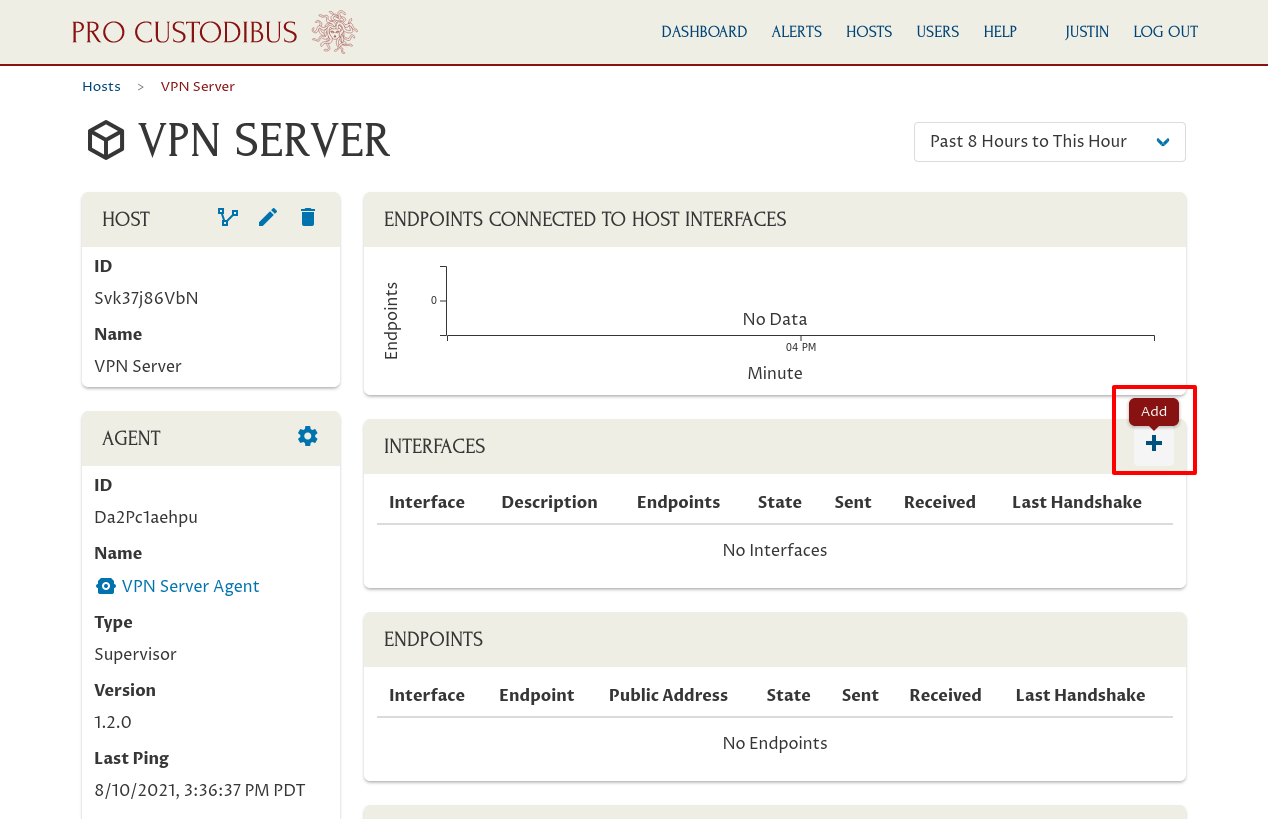The height and width of the screenshot is (819, 1268).
Task: Click the version value 1.2.0
Action: [113, 722]
